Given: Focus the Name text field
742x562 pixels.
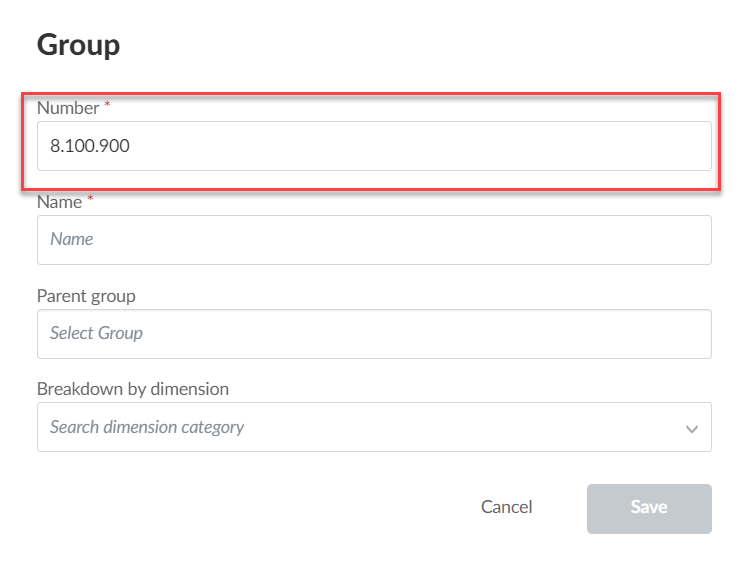Looking at the screenshot, I should [x=374, y=240].
